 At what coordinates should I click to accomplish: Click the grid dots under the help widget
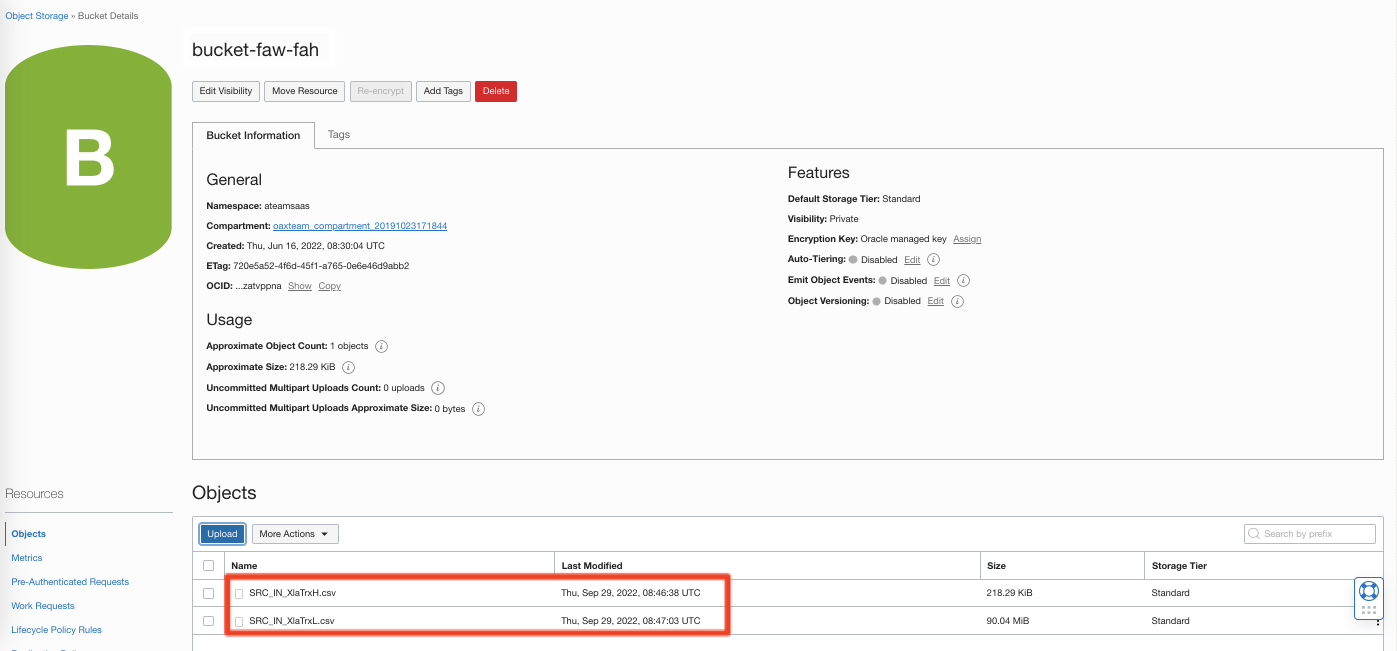point(1370,612)
